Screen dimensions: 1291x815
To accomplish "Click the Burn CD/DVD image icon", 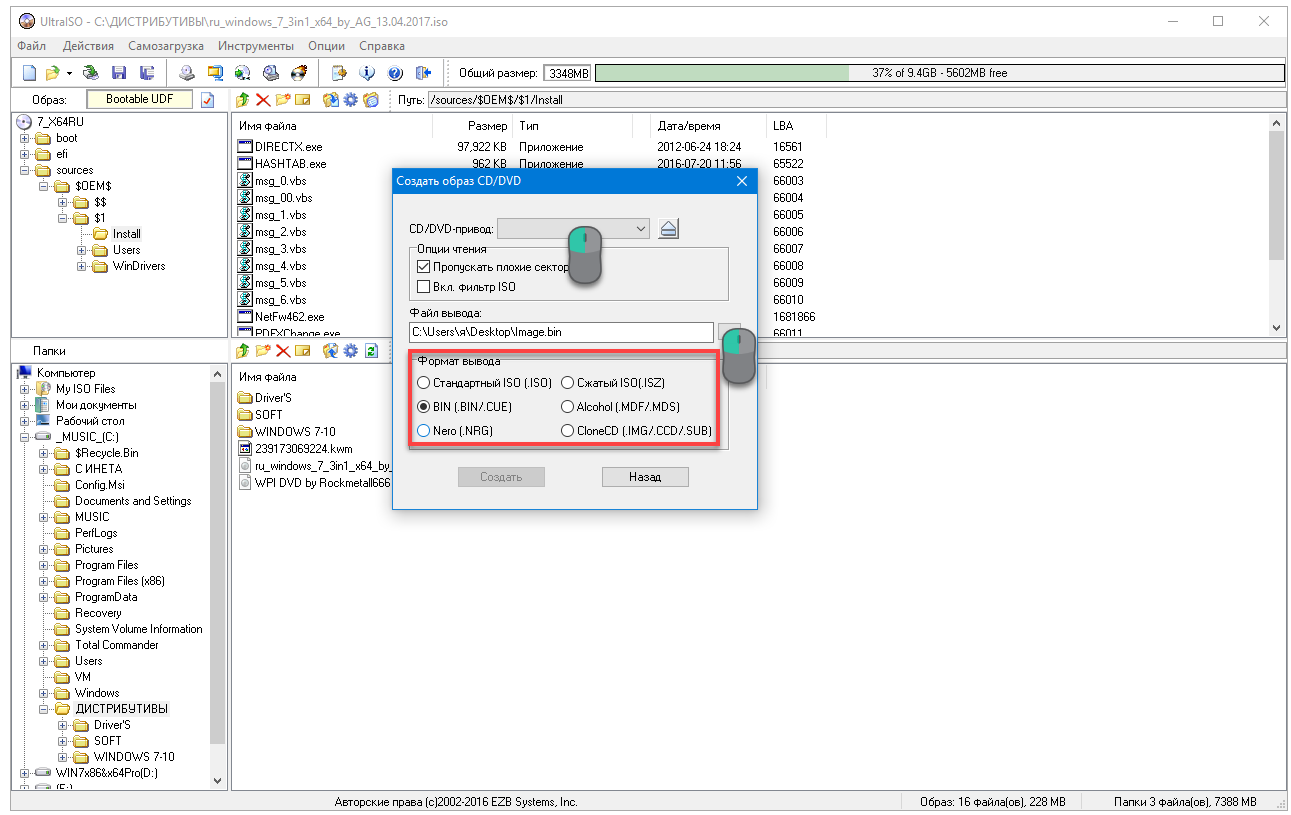I will 298,73.
